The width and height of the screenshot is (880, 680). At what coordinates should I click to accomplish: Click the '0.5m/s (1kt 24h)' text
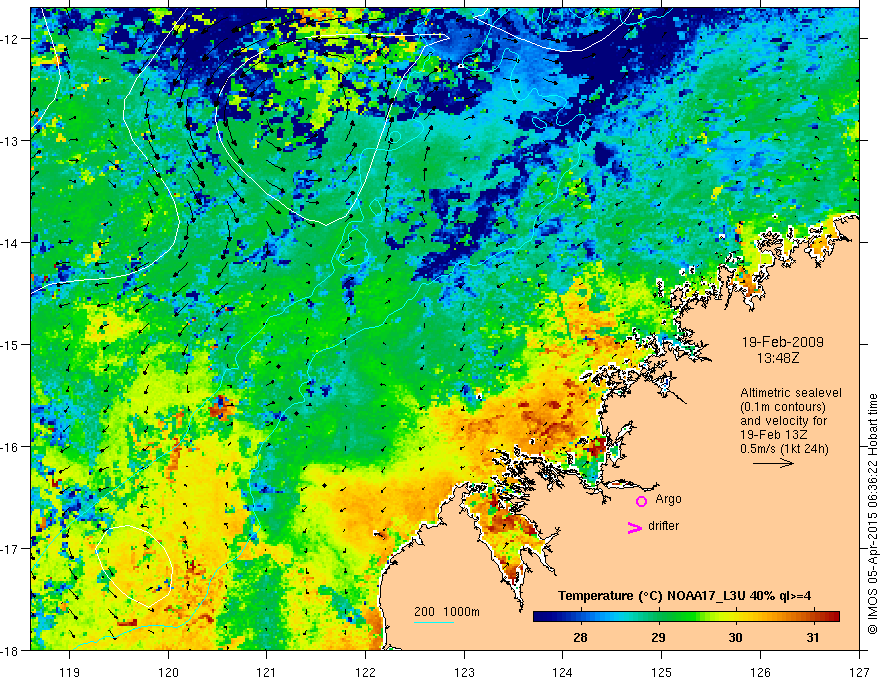pyautogui.click(x=784, y=449)
